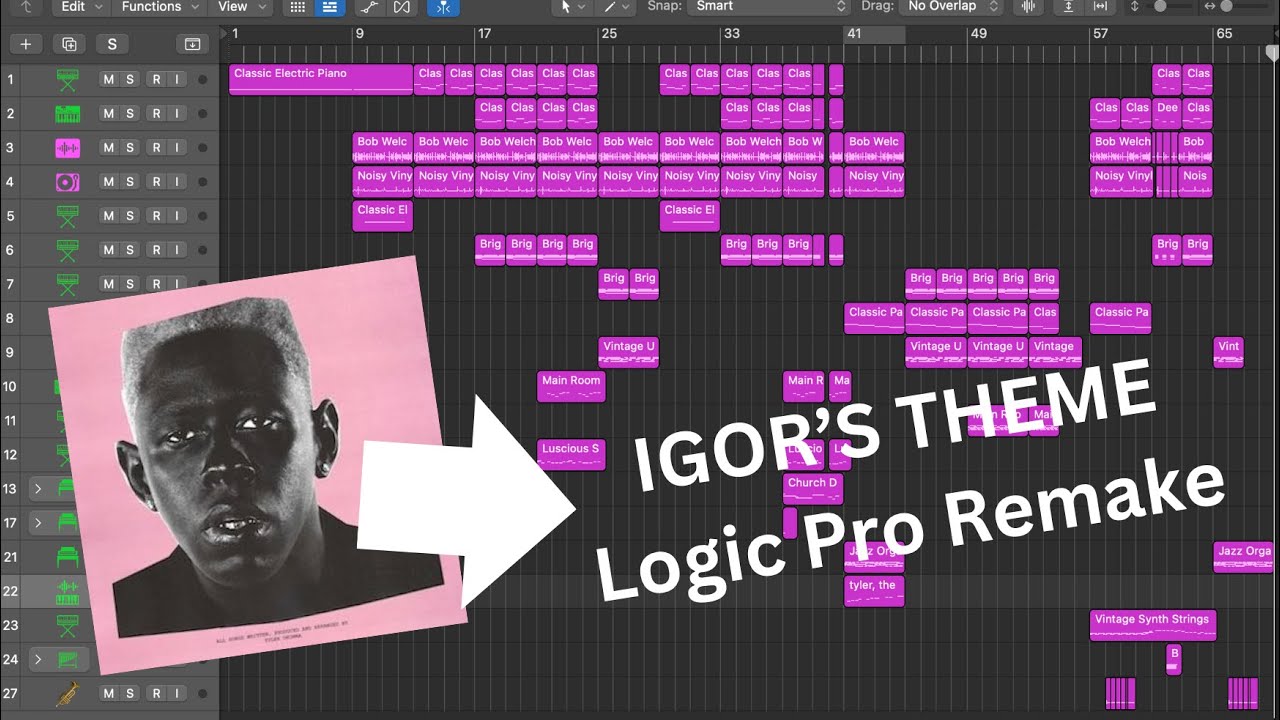Solo track 2
This screenshot has width=1280, height=720.
[130, 114]
